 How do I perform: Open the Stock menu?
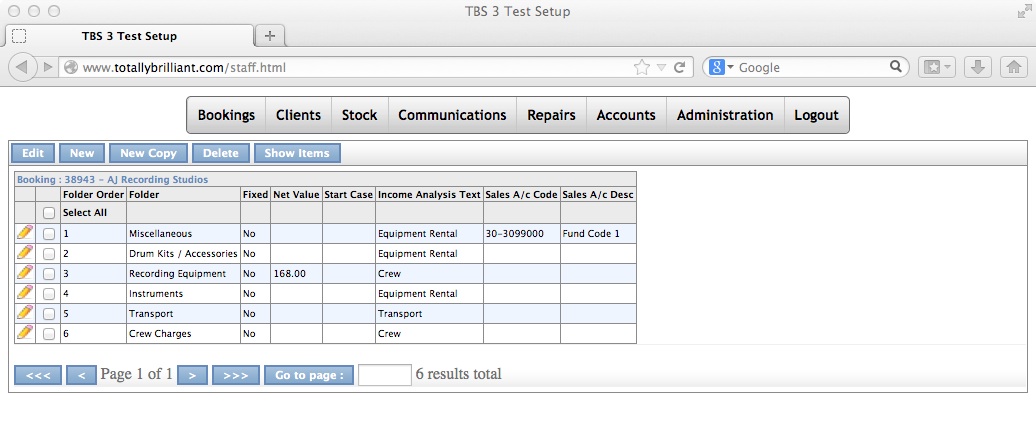click(x=359, y=115)
